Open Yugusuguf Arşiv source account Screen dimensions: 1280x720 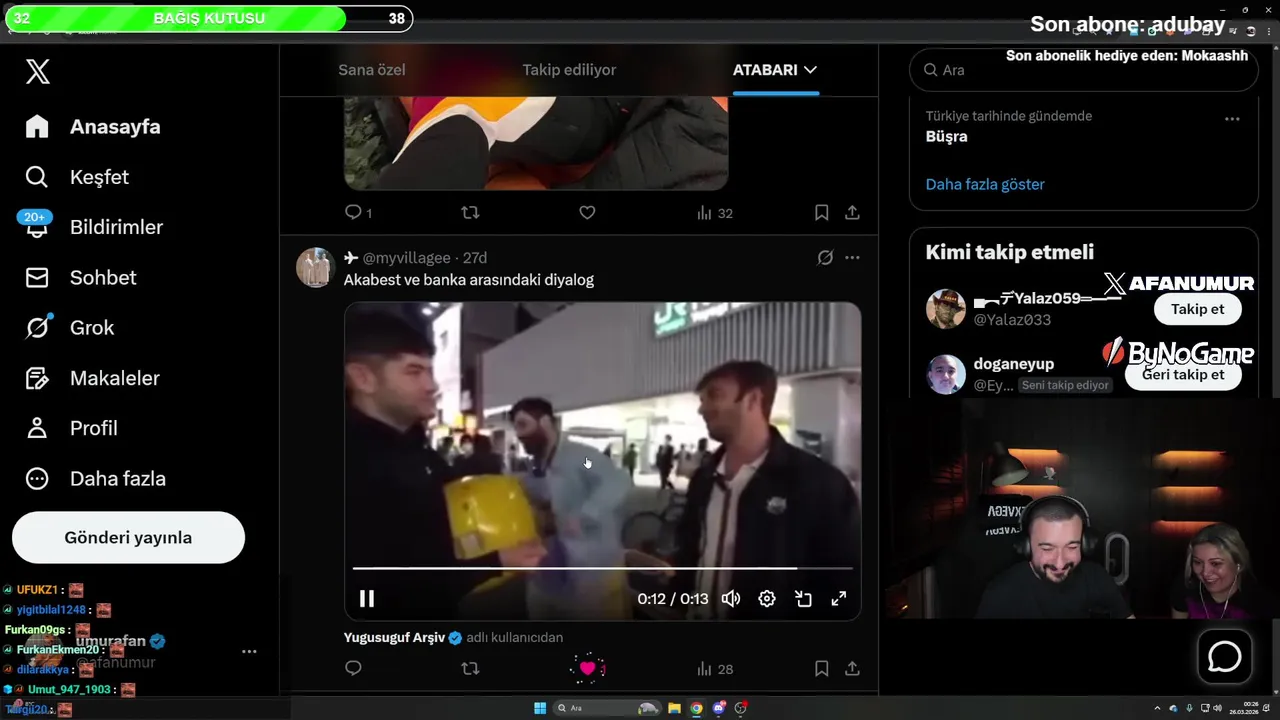tap(394, 637)
